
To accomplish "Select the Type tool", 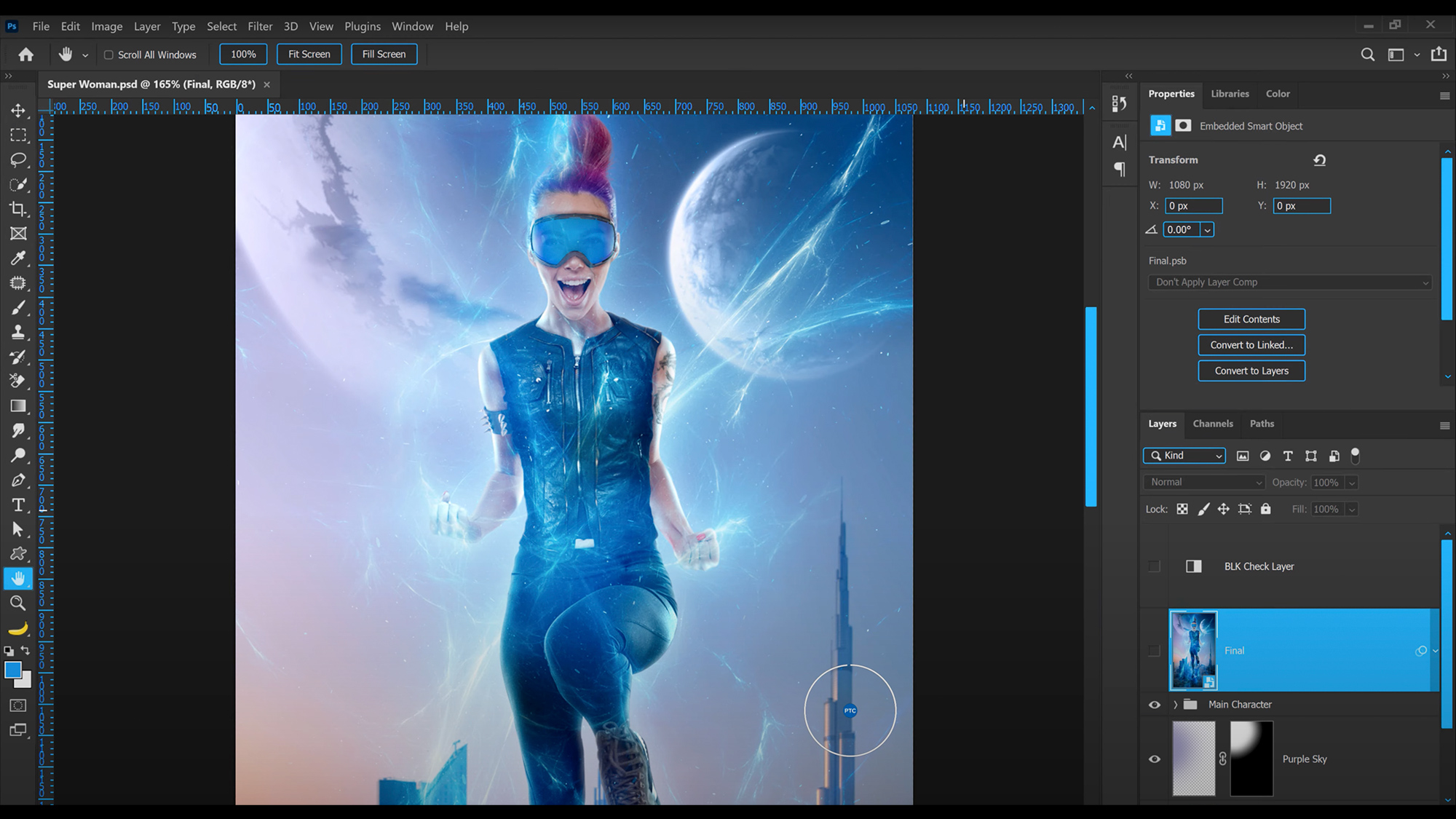I will 18,504.
